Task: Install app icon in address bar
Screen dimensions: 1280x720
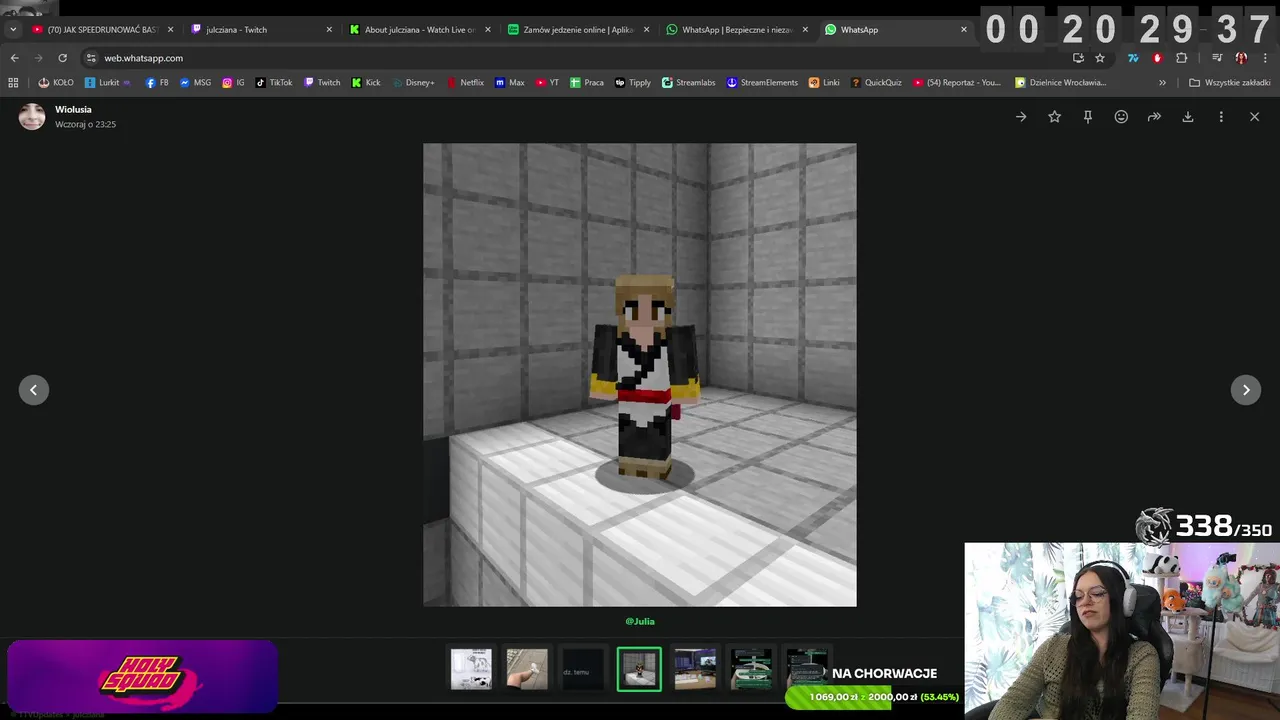Action: click(x=1078, y=58)
